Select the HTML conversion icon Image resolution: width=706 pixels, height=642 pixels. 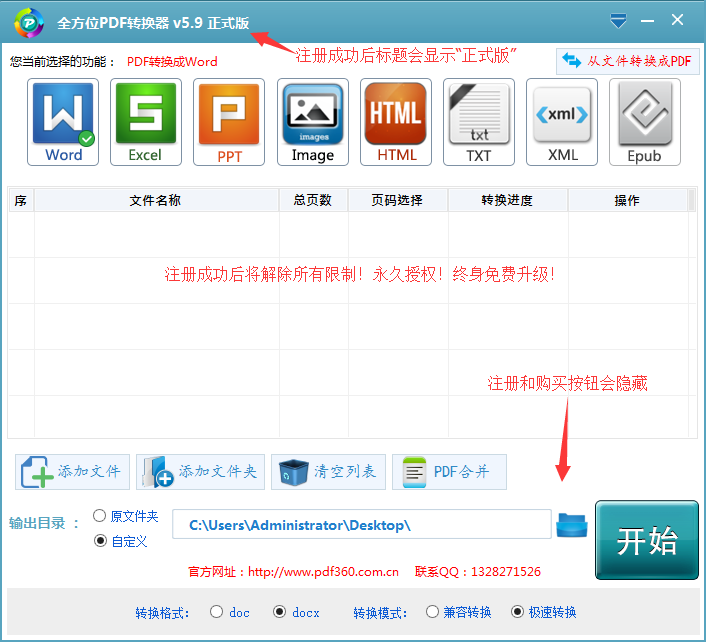click(x=396, y=122)
